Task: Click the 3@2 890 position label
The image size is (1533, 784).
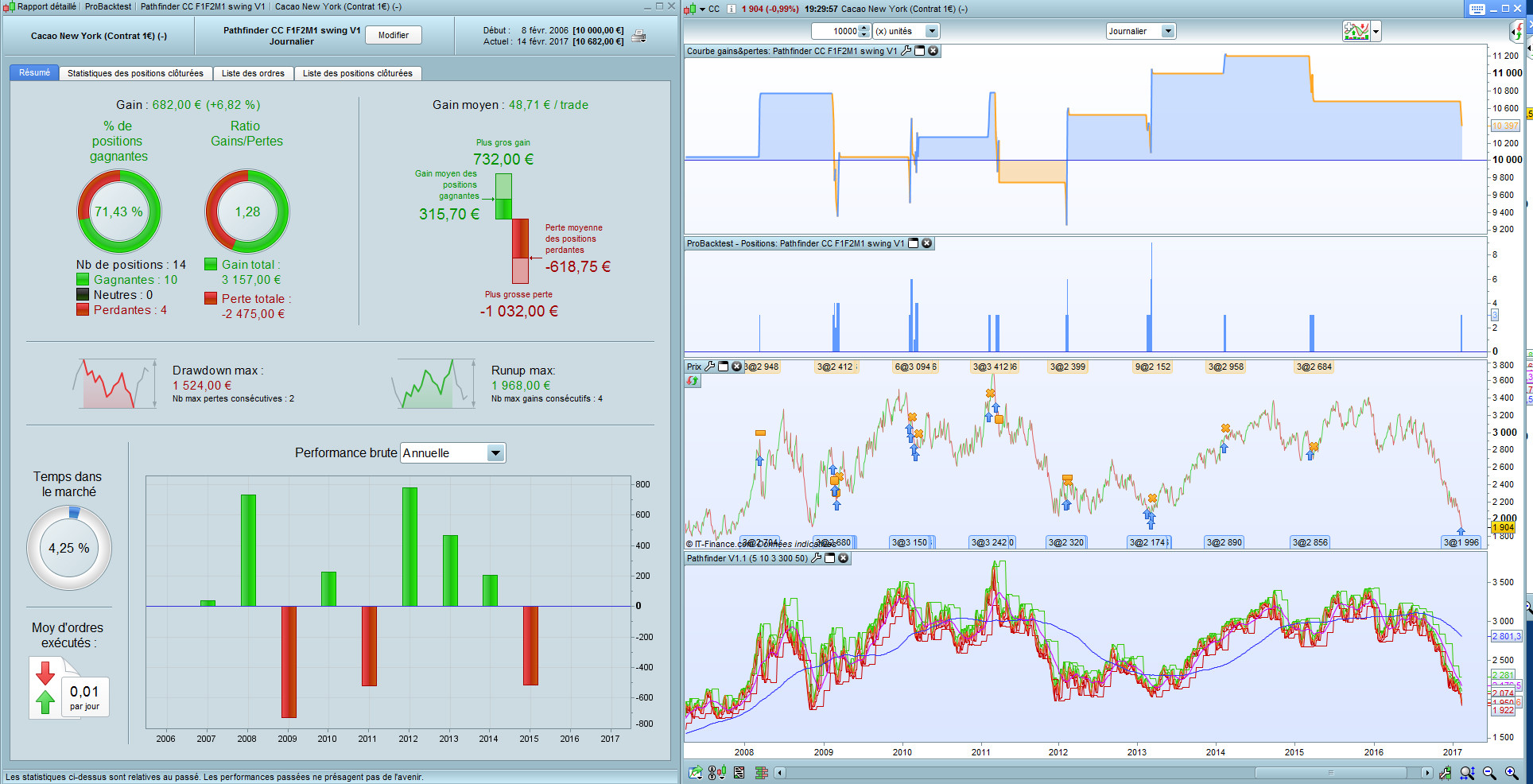Action: click(1224, 542)
